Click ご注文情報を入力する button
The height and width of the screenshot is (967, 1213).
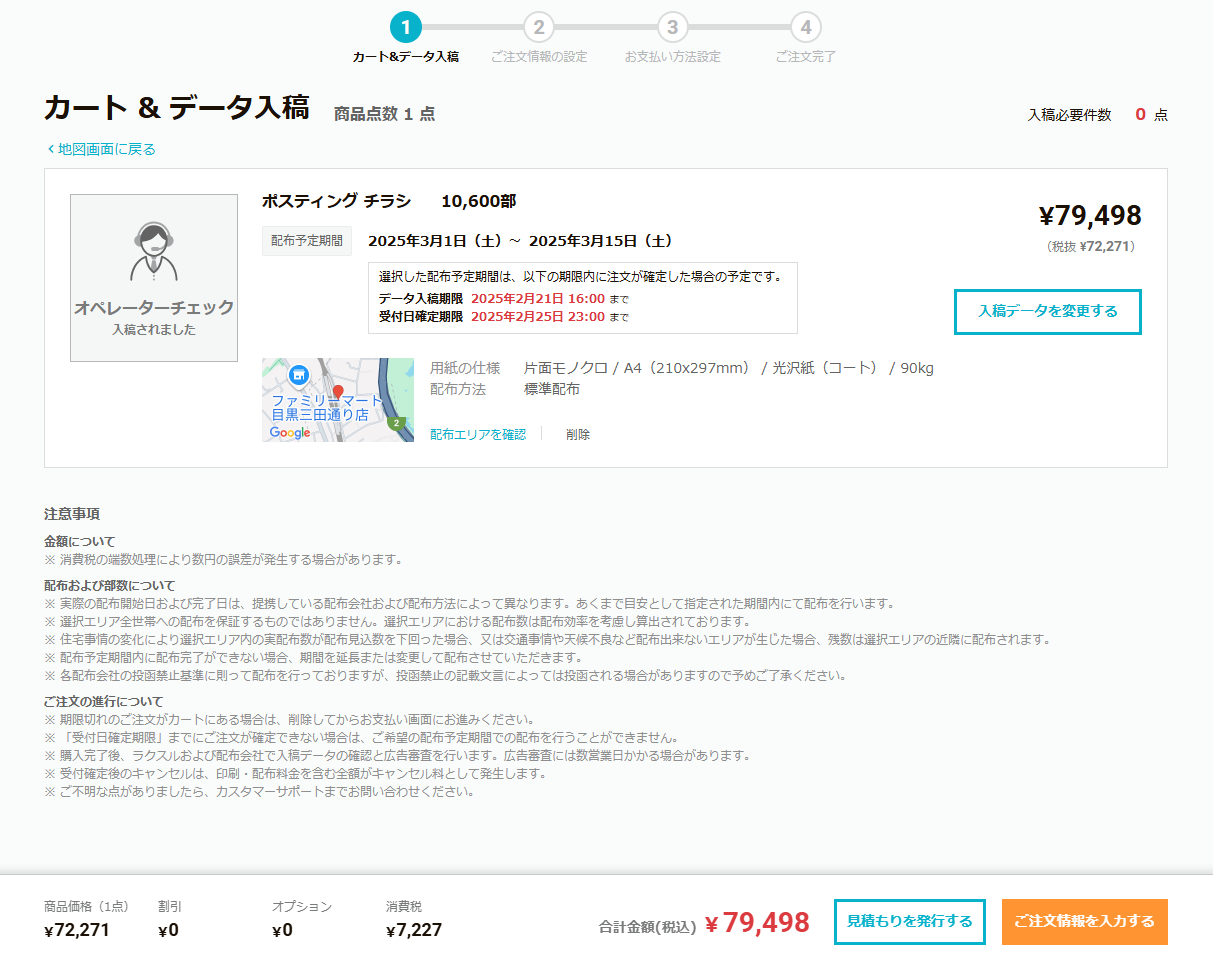click(1084, 922)
